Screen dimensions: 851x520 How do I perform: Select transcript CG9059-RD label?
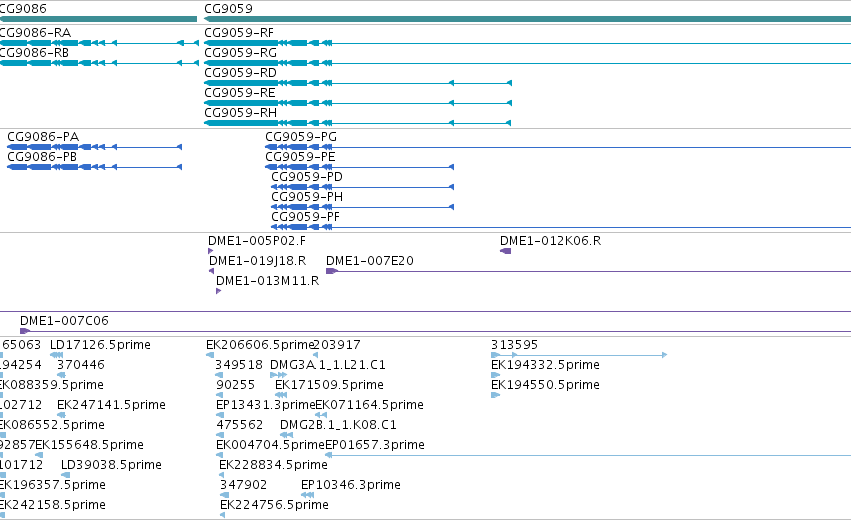(240, 73)
